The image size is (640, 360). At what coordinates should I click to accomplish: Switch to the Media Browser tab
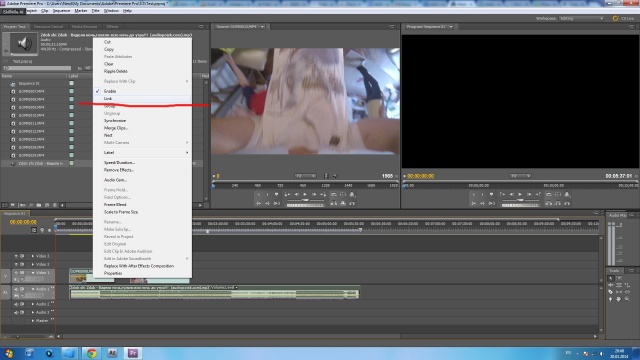pos(84,27)
